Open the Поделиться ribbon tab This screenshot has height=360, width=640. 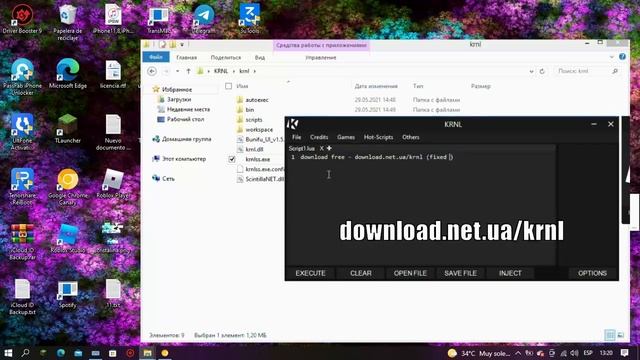tap(226, 58)
